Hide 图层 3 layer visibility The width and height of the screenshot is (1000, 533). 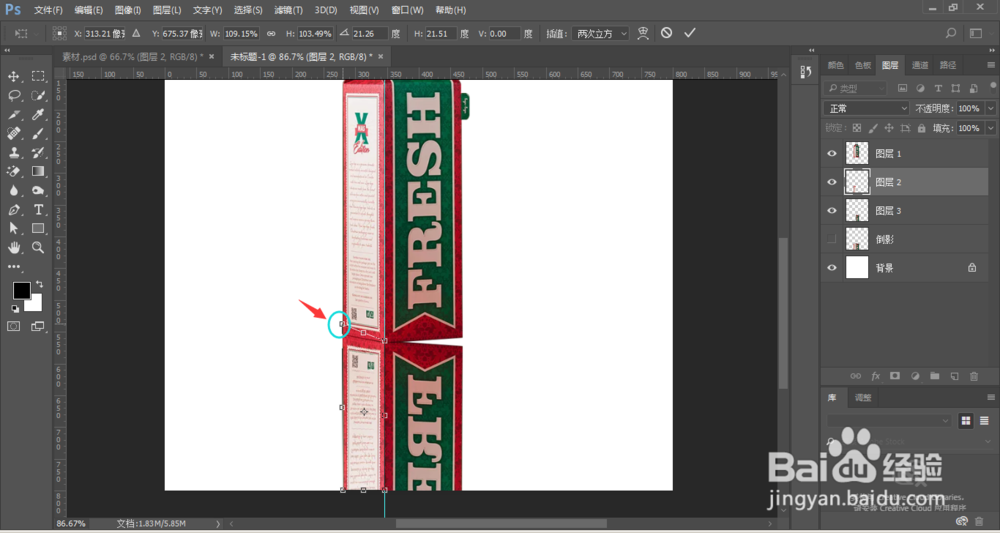click(832, 210)
